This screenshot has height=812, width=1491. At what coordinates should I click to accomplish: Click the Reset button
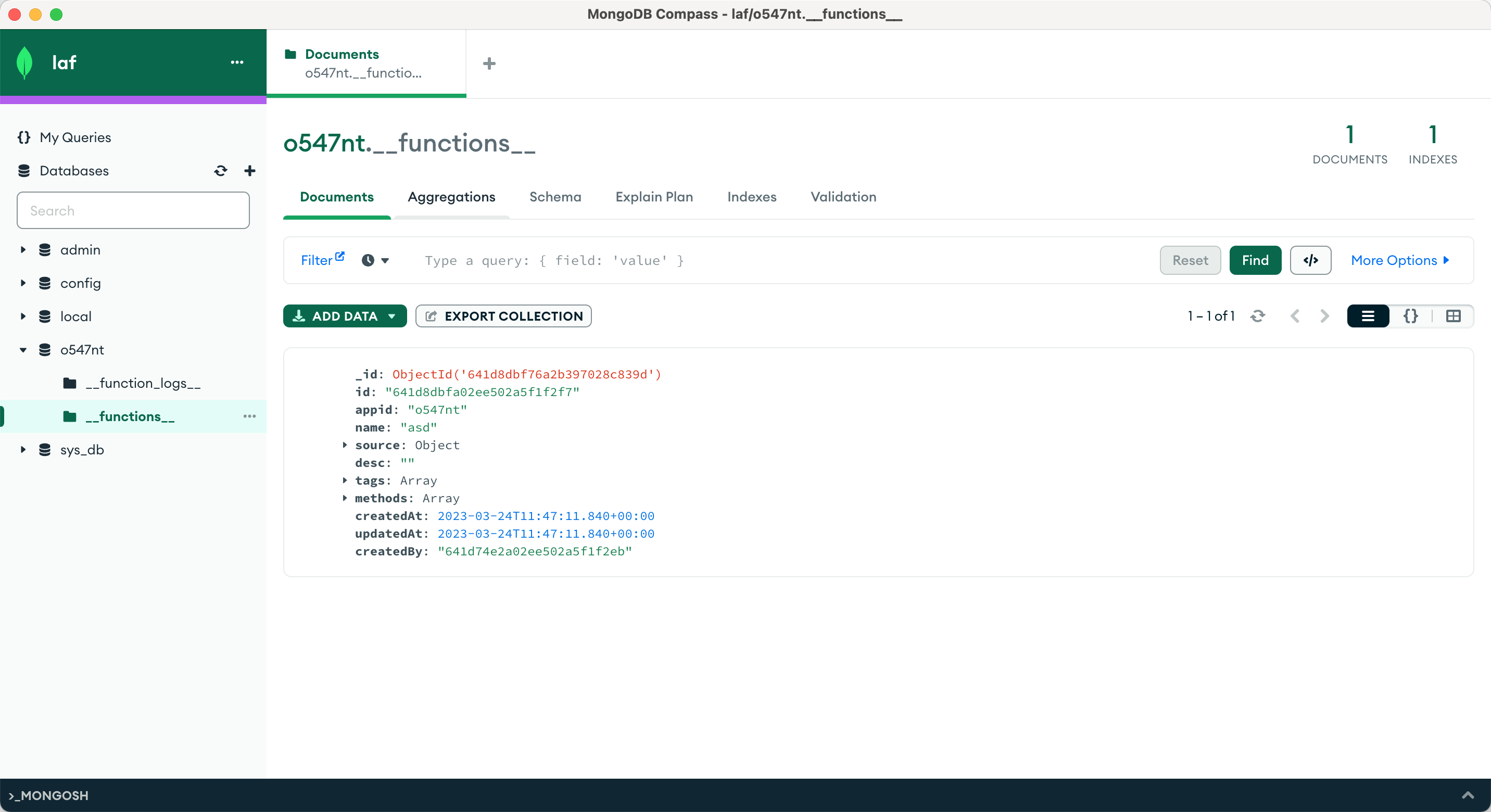coord(1190,260)
